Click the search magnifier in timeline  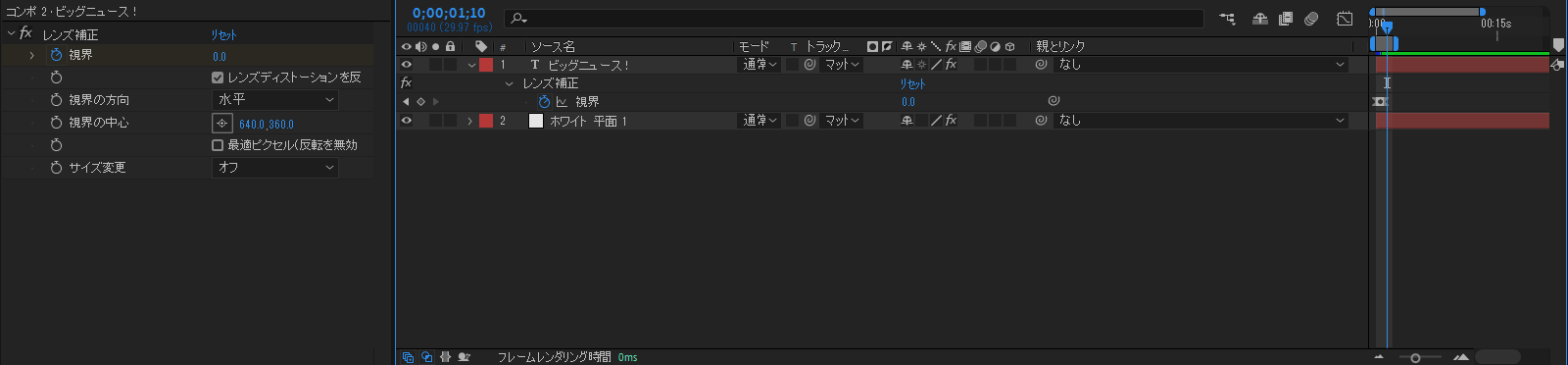518,19
